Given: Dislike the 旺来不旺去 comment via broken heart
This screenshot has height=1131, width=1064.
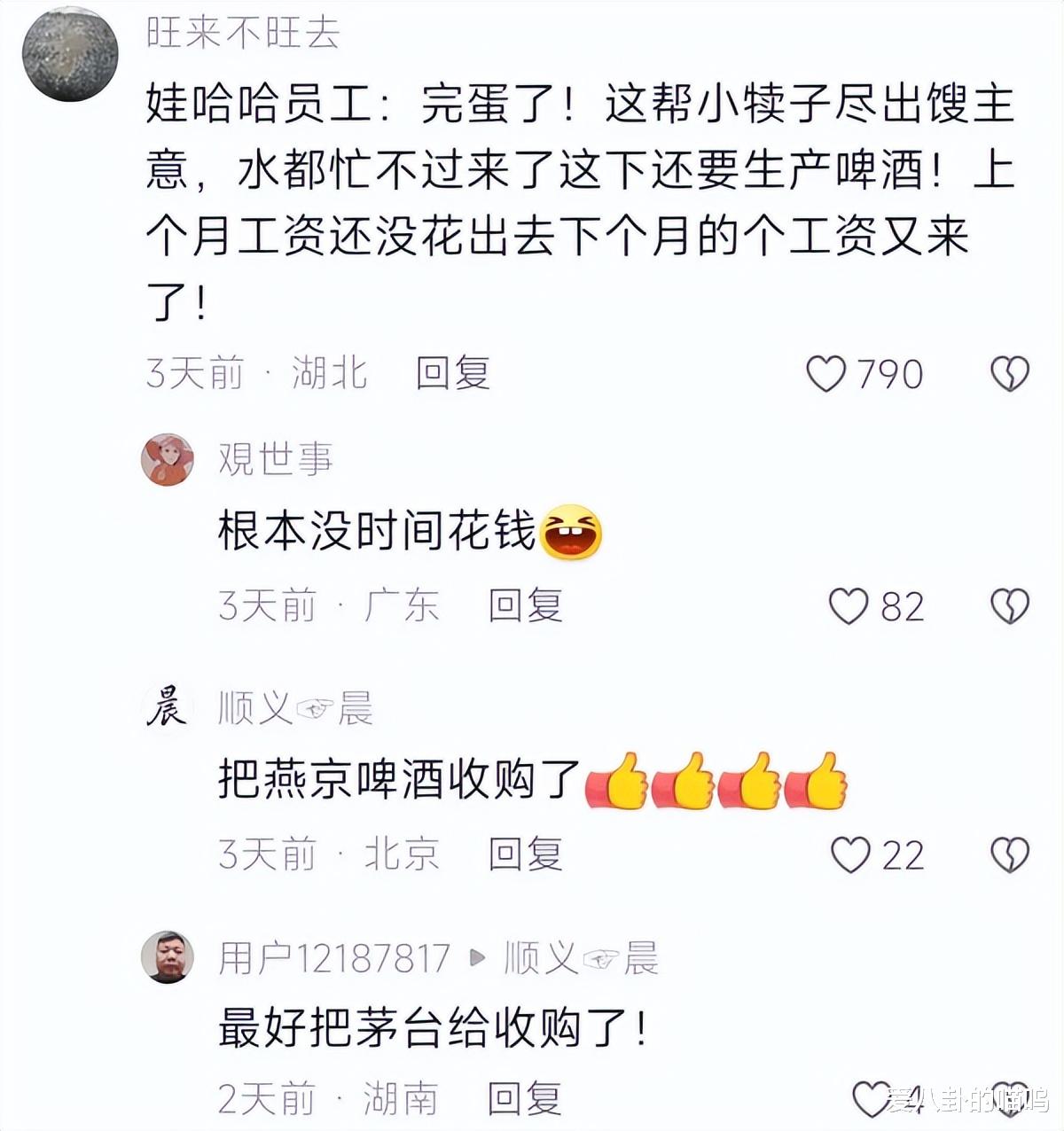Looking at the screenshot, I should tap(1009, 374).
